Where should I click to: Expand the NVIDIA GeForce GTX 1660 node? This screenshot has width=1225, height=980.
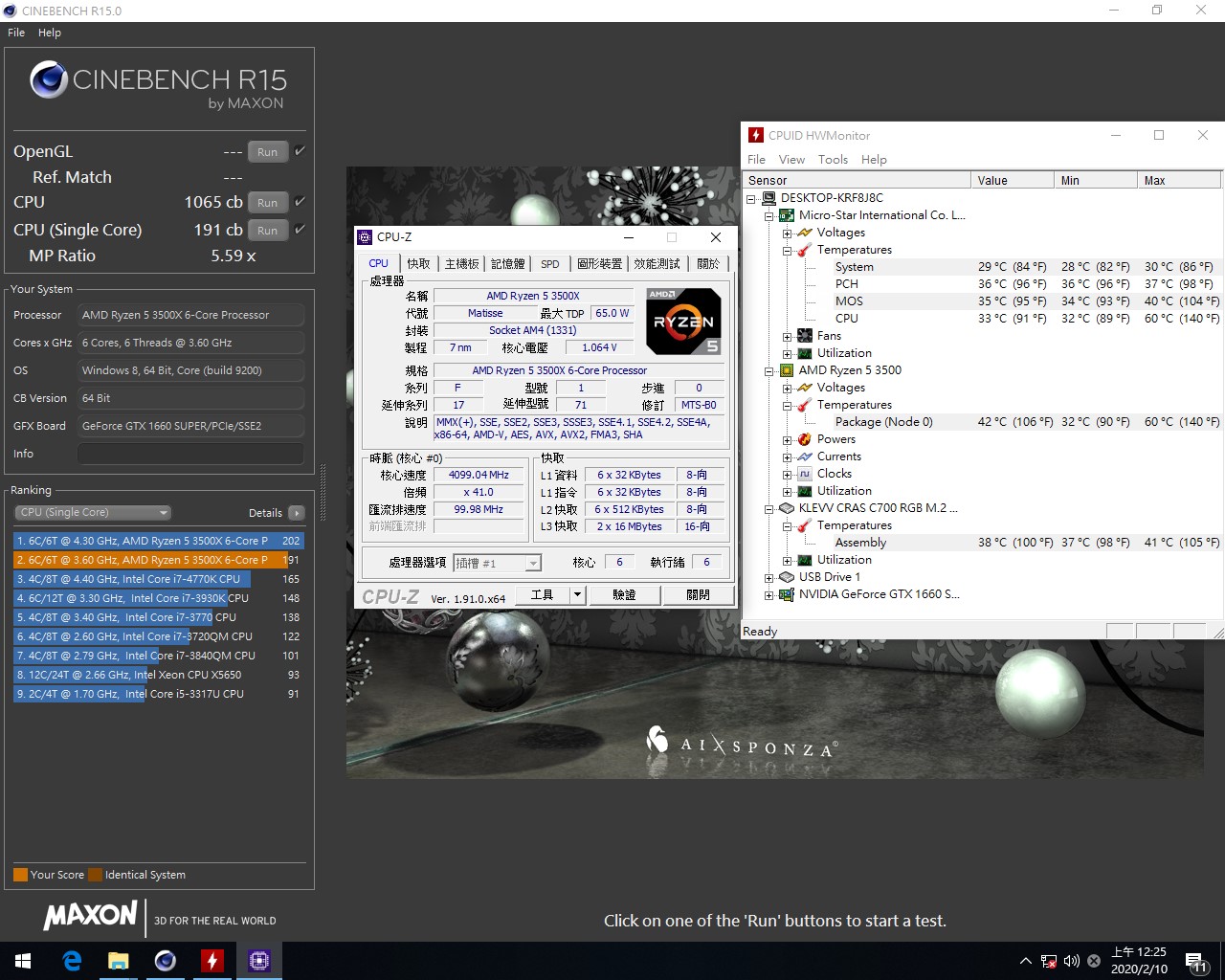coord(768,594)
